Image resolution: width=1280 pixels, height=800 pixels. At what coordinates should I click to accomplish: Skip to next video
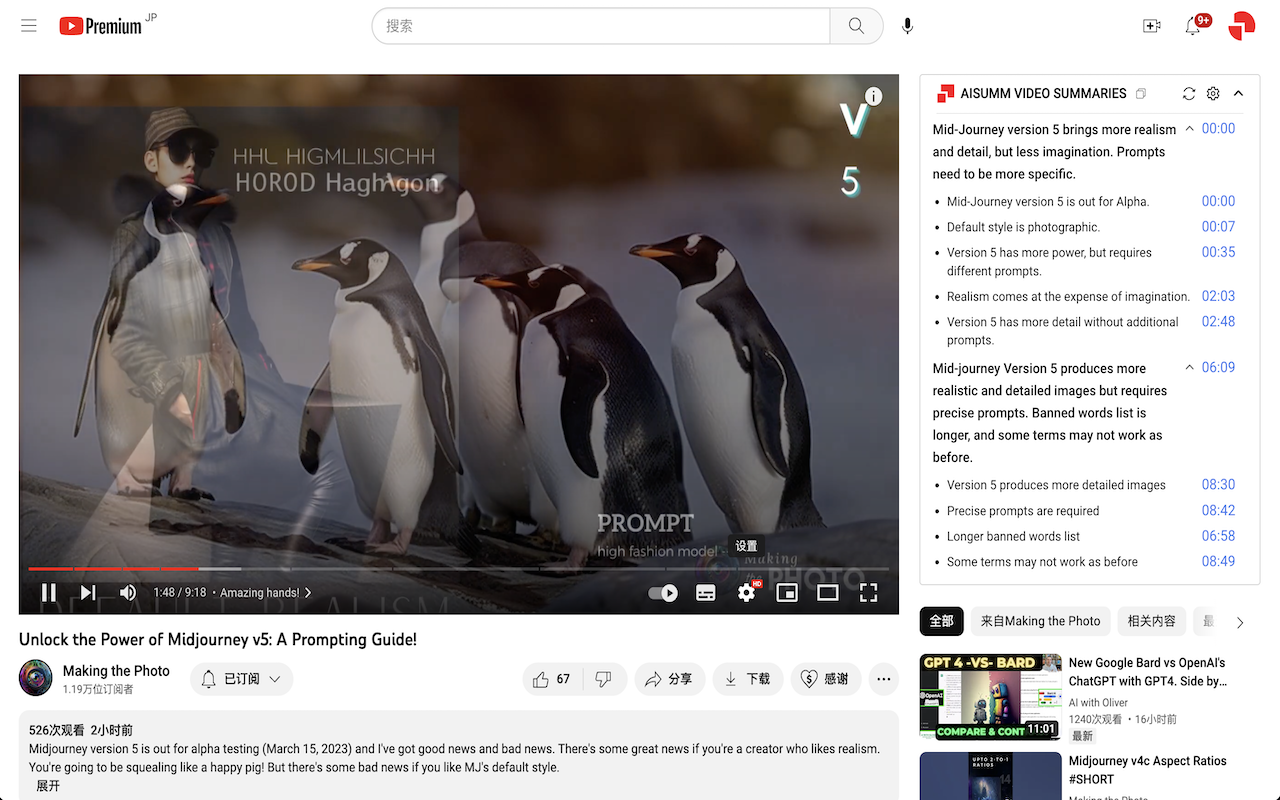tap(88, 592)
